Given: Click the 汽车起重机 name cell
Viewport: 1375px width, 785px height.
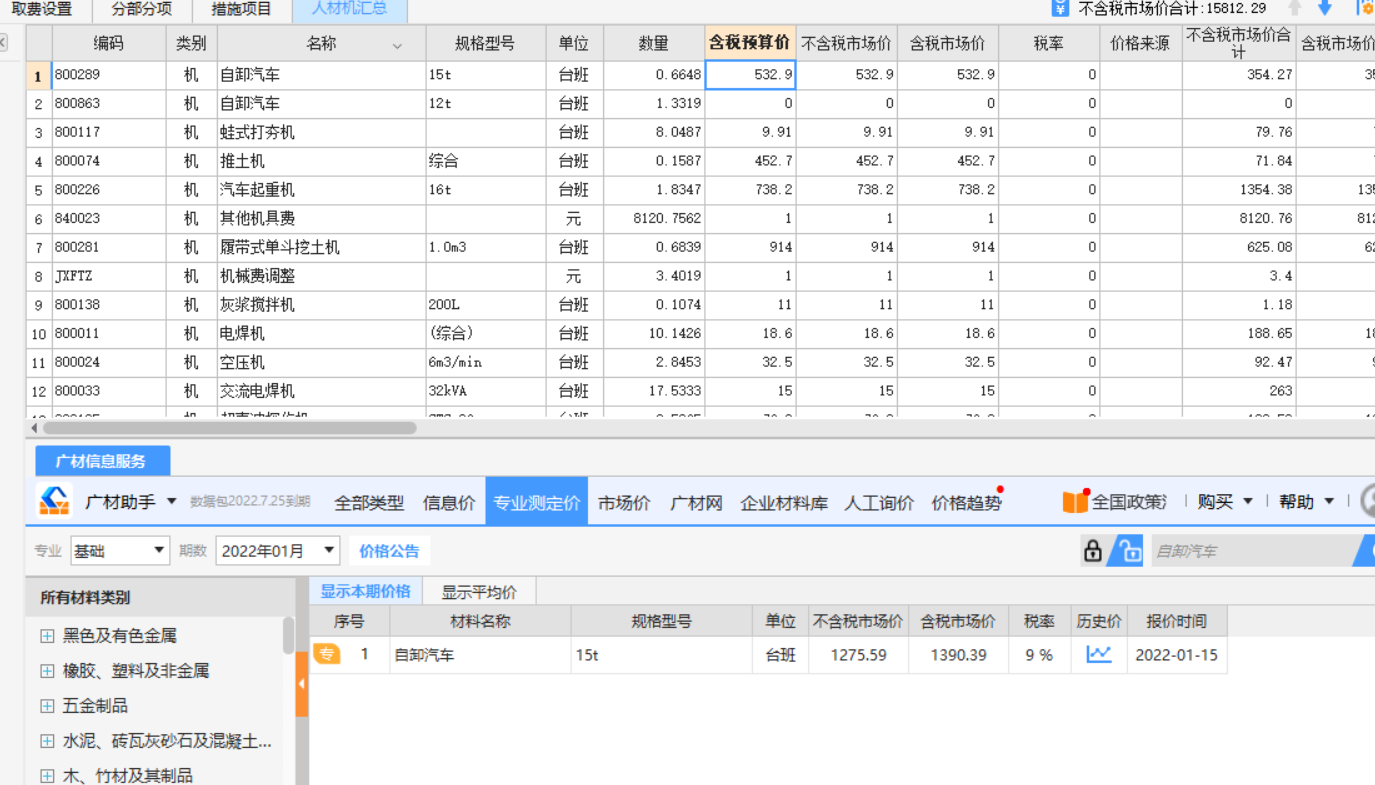Looking at the screenshot, I should click(x=321, y=190).
